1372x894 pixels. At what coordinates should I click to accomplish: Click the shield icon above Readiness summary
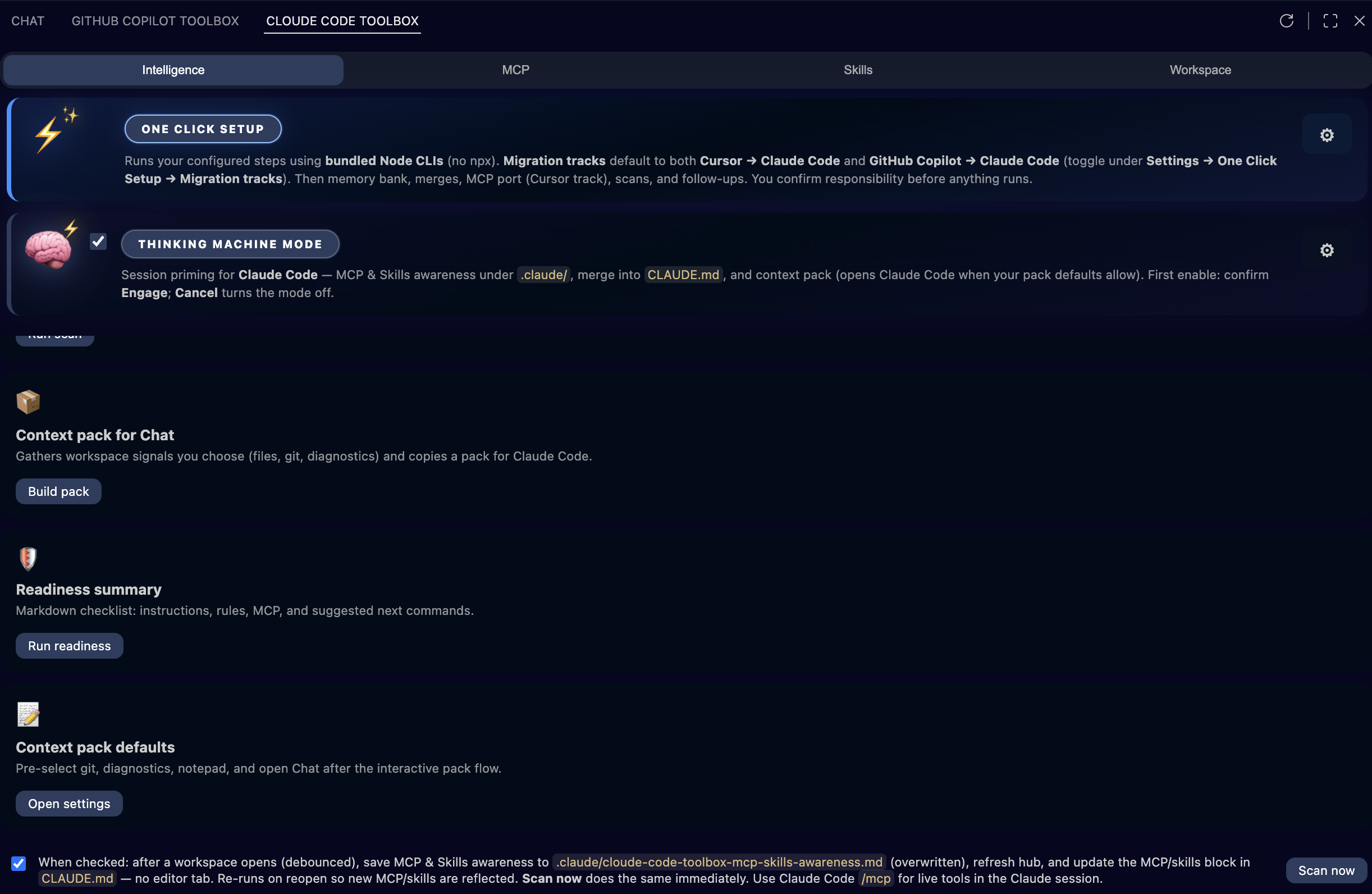coord(27,558)
